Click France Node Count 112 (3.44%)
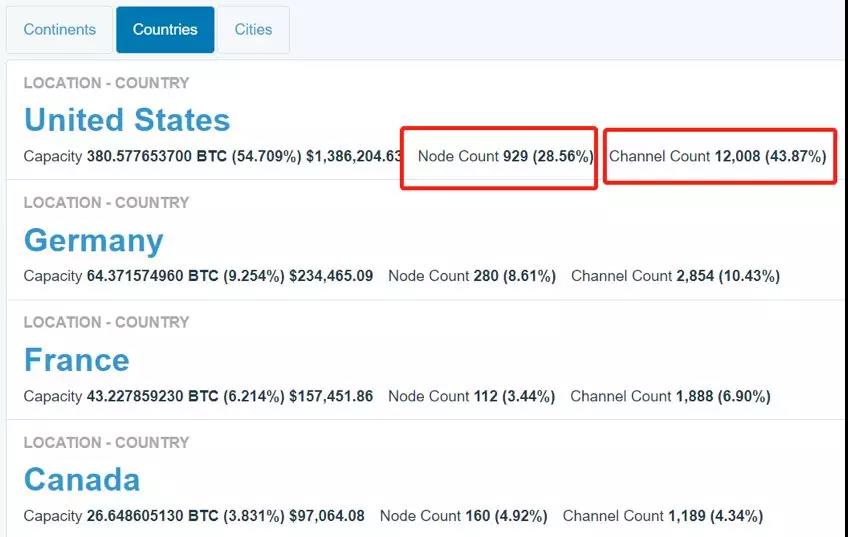 click(x=472, y=396)
